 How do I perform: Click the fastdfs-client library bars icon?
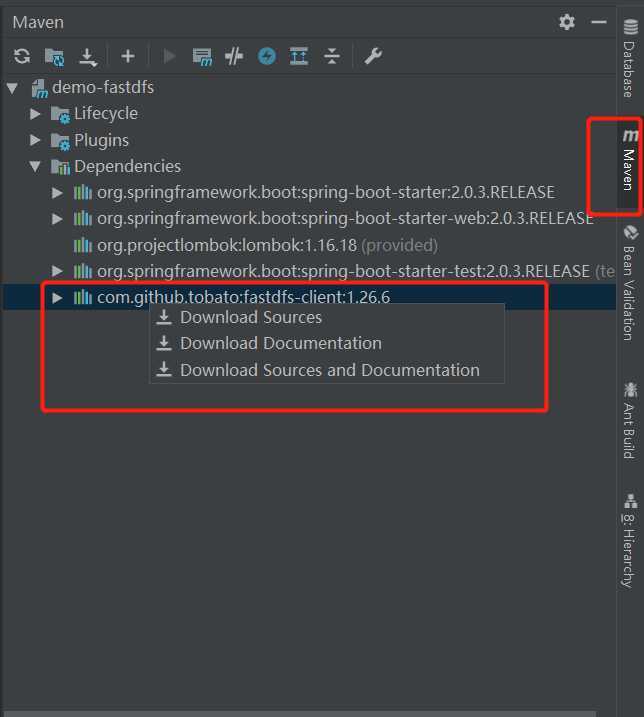pos(82,298)
